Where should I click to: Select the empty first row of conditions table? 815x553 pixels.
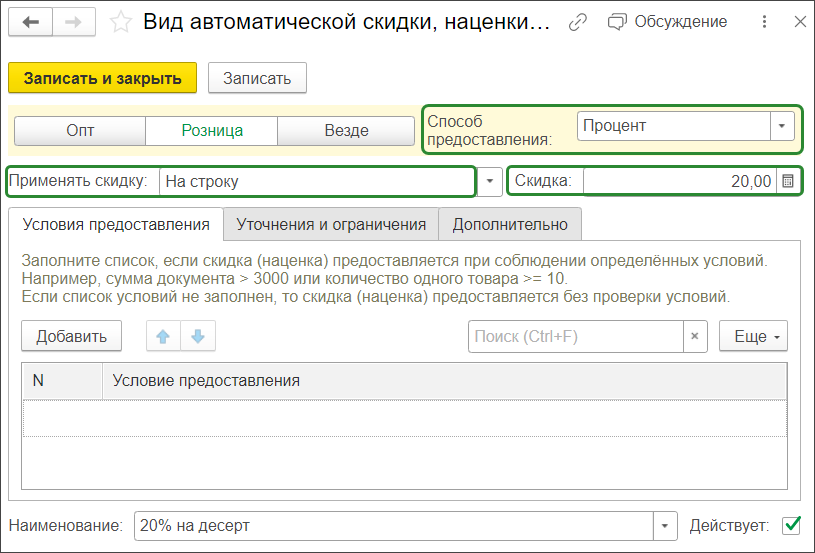[x=404, y=418]
